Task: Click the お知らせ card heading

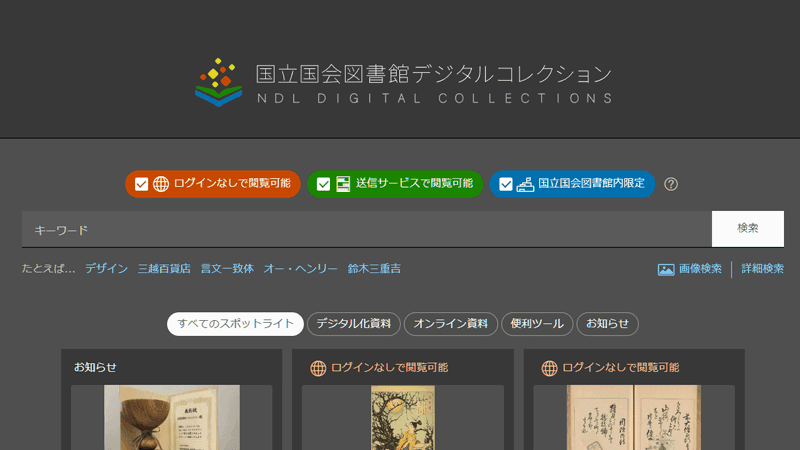Action: click(95, 367)
